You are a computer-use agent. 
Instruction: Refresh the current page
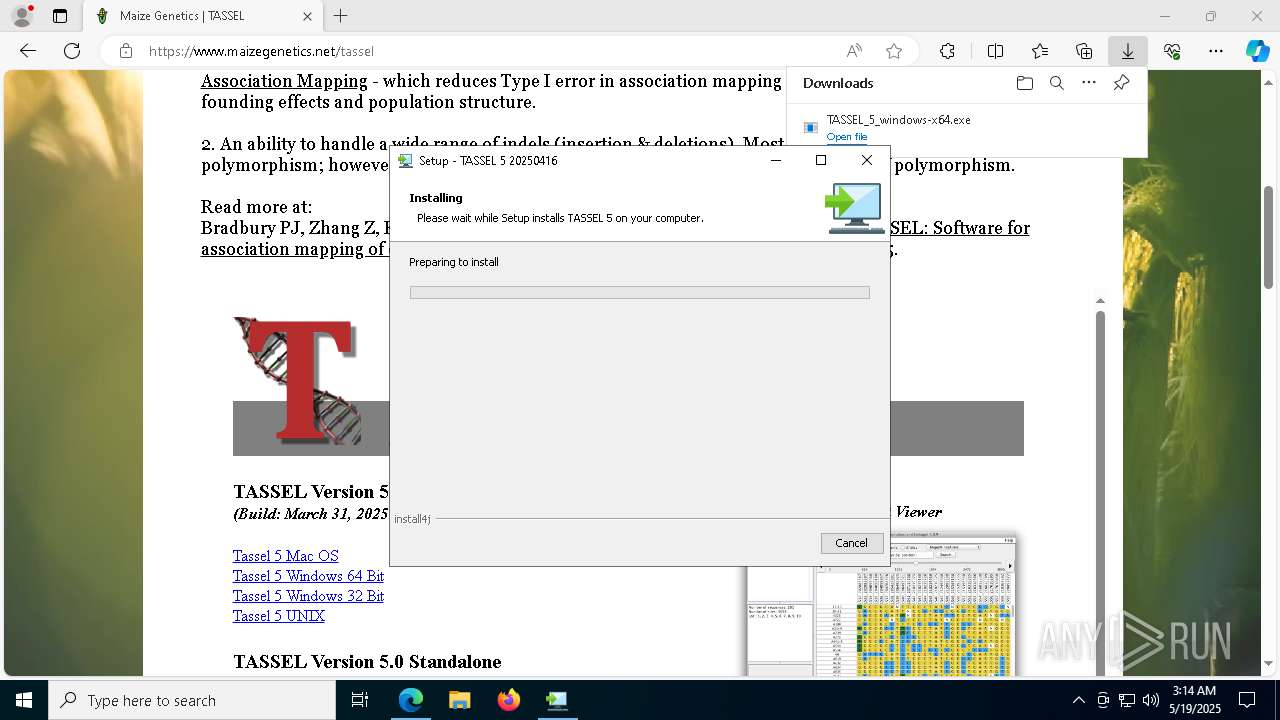pyautogui.click(x=72, y=51)
